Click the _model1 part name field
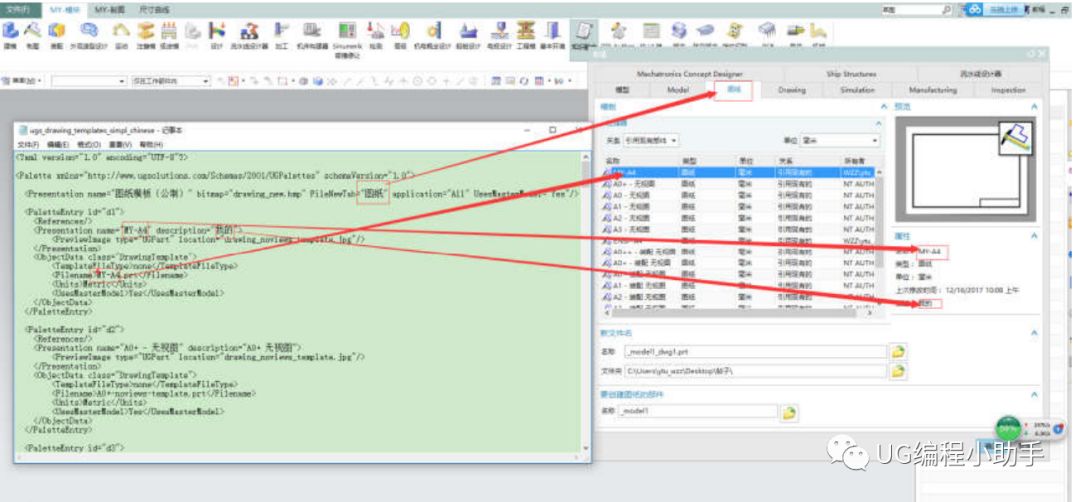1080x502 pixels. (x=698, y=411)
